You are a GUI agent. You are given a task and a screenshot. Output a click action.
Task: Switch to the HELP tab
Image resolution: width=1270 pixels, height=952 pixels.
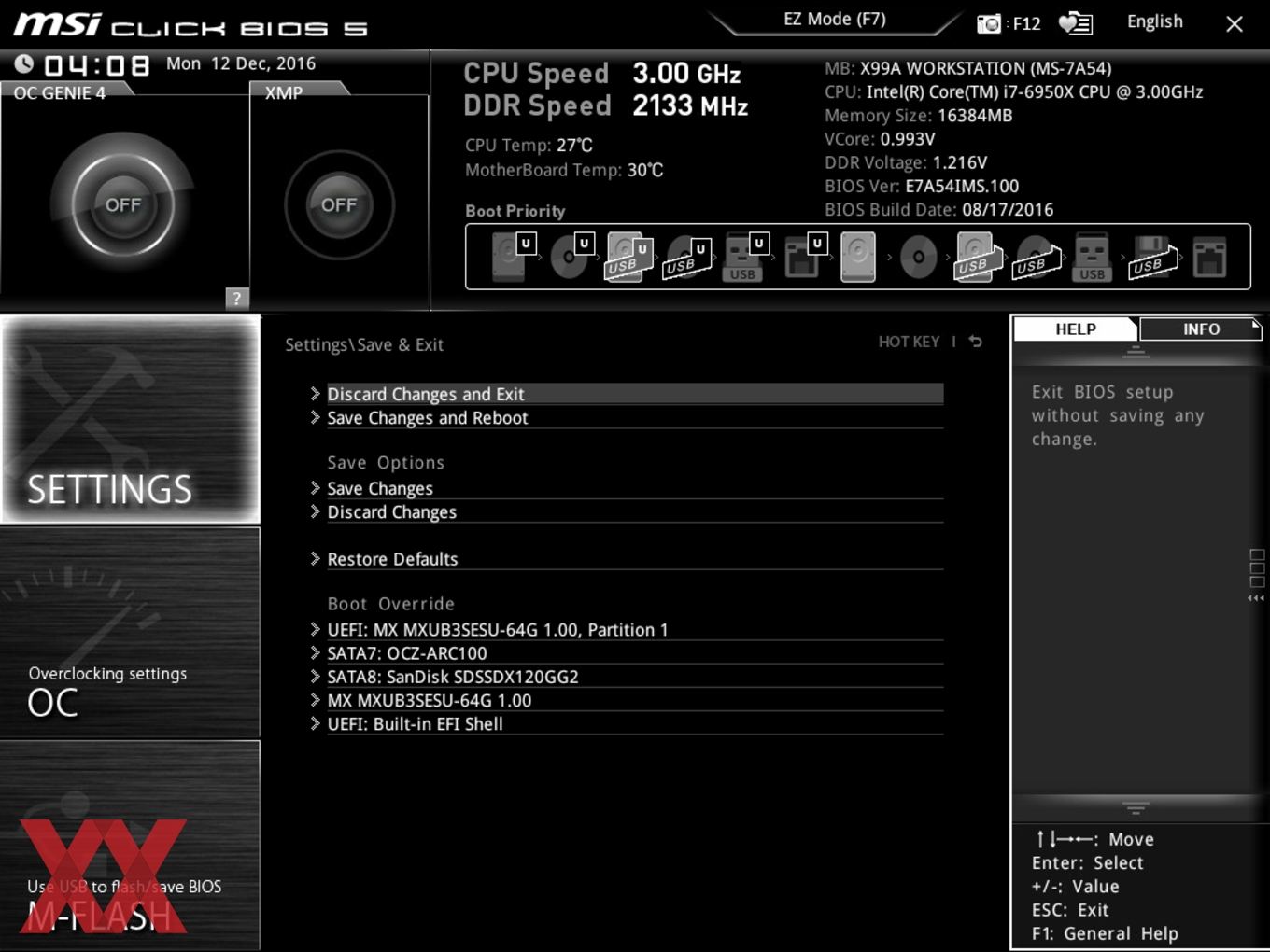pyautogui.click(x=1076, y=329)
